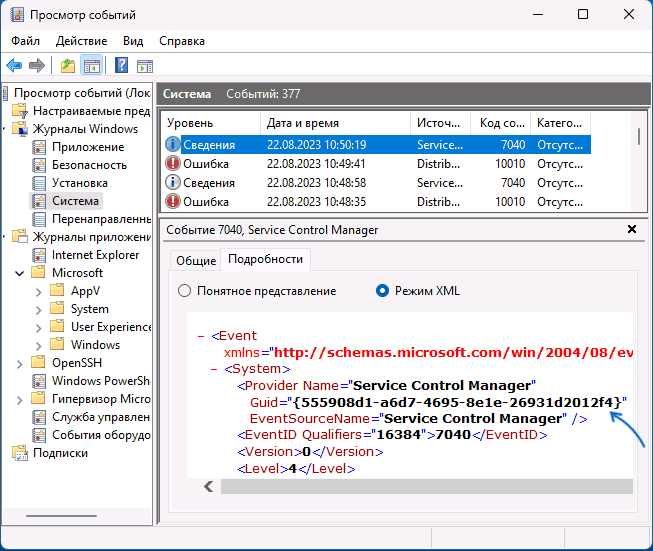The width and height of the screenshot is (653, 551).
Task: Open the Файл menu
Action: point(25,41)
